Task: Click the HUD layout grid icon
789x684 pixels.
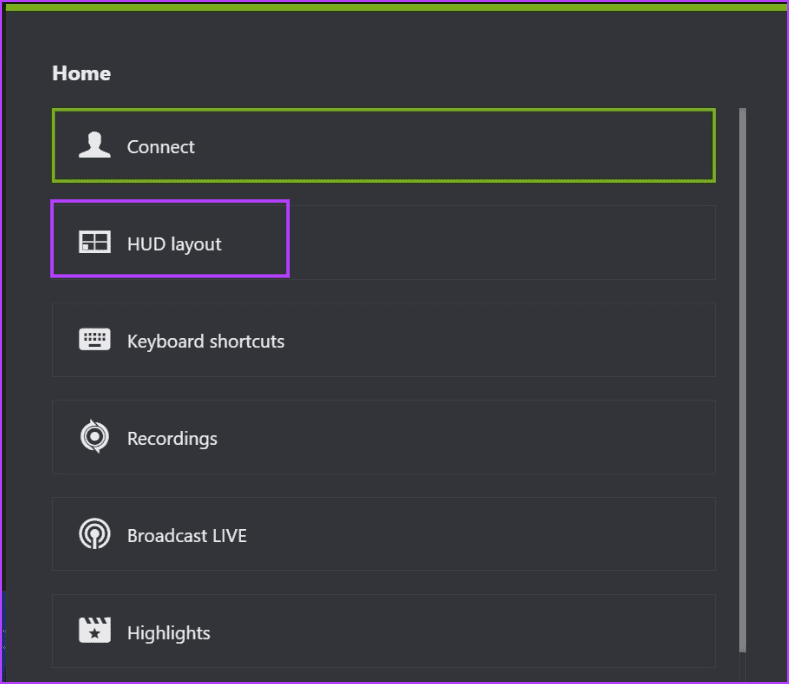Action: tap(95, 243)
